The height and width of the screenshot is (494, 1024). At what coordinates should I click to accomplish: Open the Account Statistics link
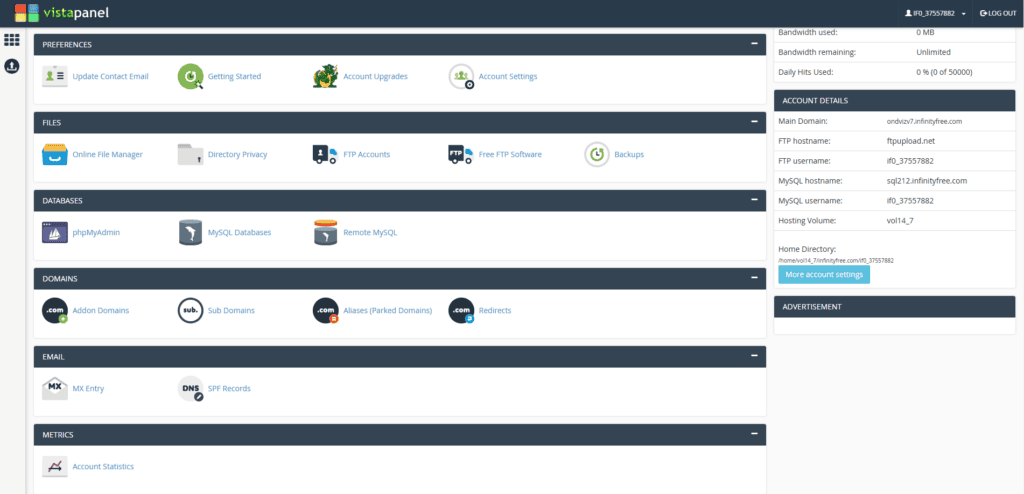(x=103, y=466)
